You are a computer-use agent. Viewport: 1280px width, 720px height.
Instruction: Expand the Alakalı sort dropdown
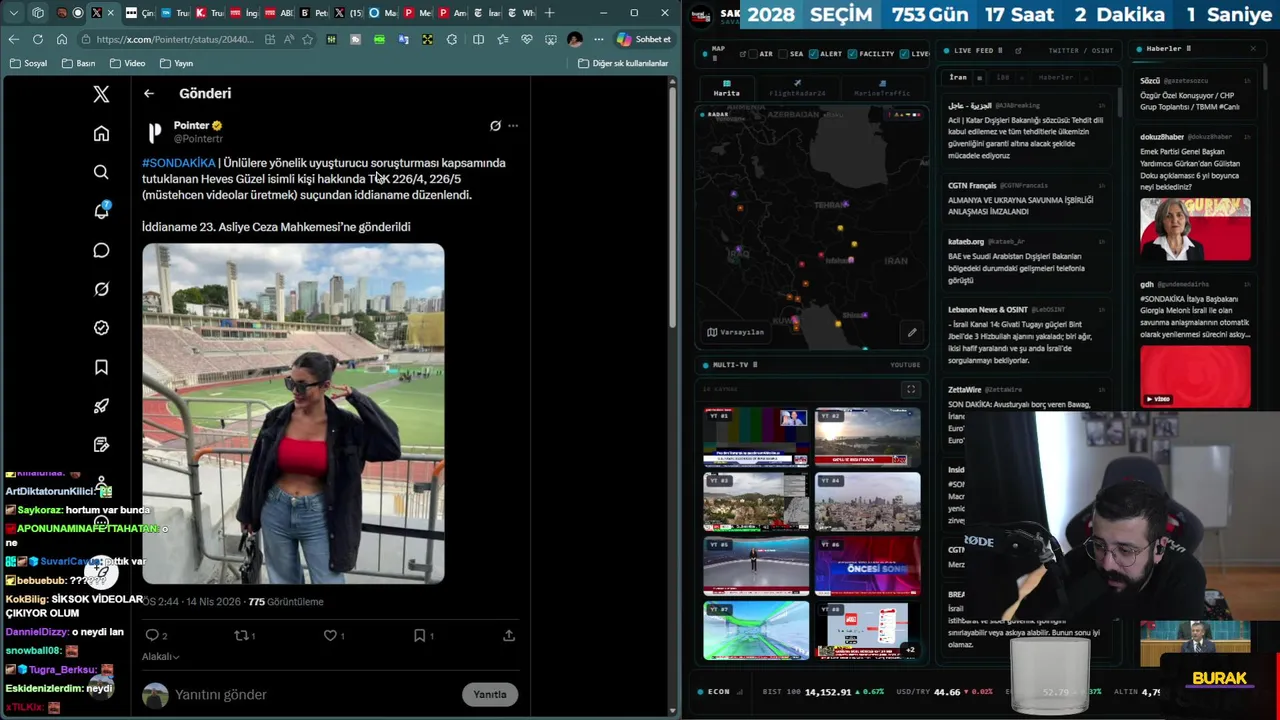click(x=160, y=657)
